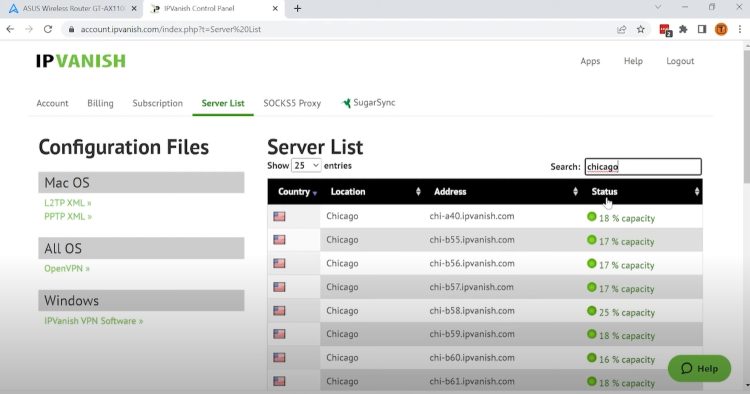Sort by the Location column
750x394 pixels.
point(372,192)
